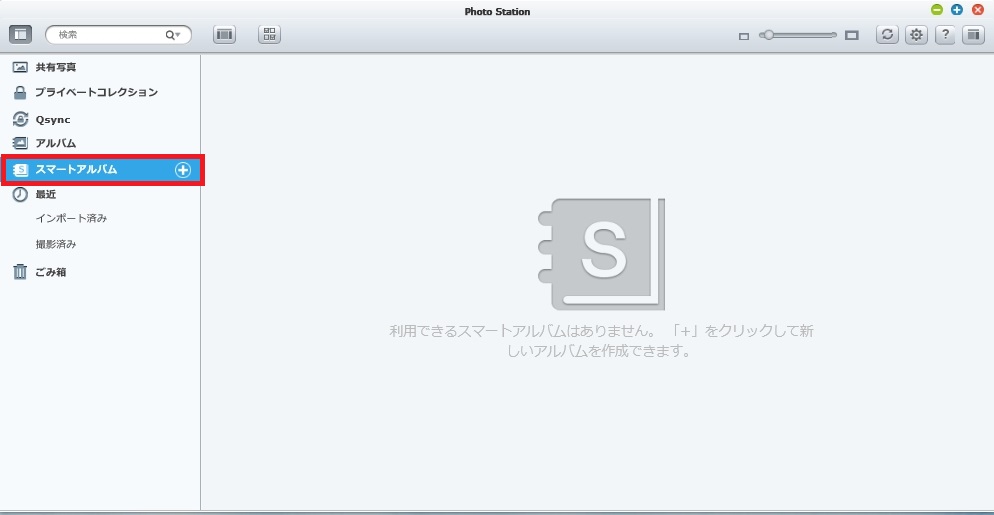This screenshot has width=994, height=515.
Task: Add a new smart album with plus
Action: point(183,170)
